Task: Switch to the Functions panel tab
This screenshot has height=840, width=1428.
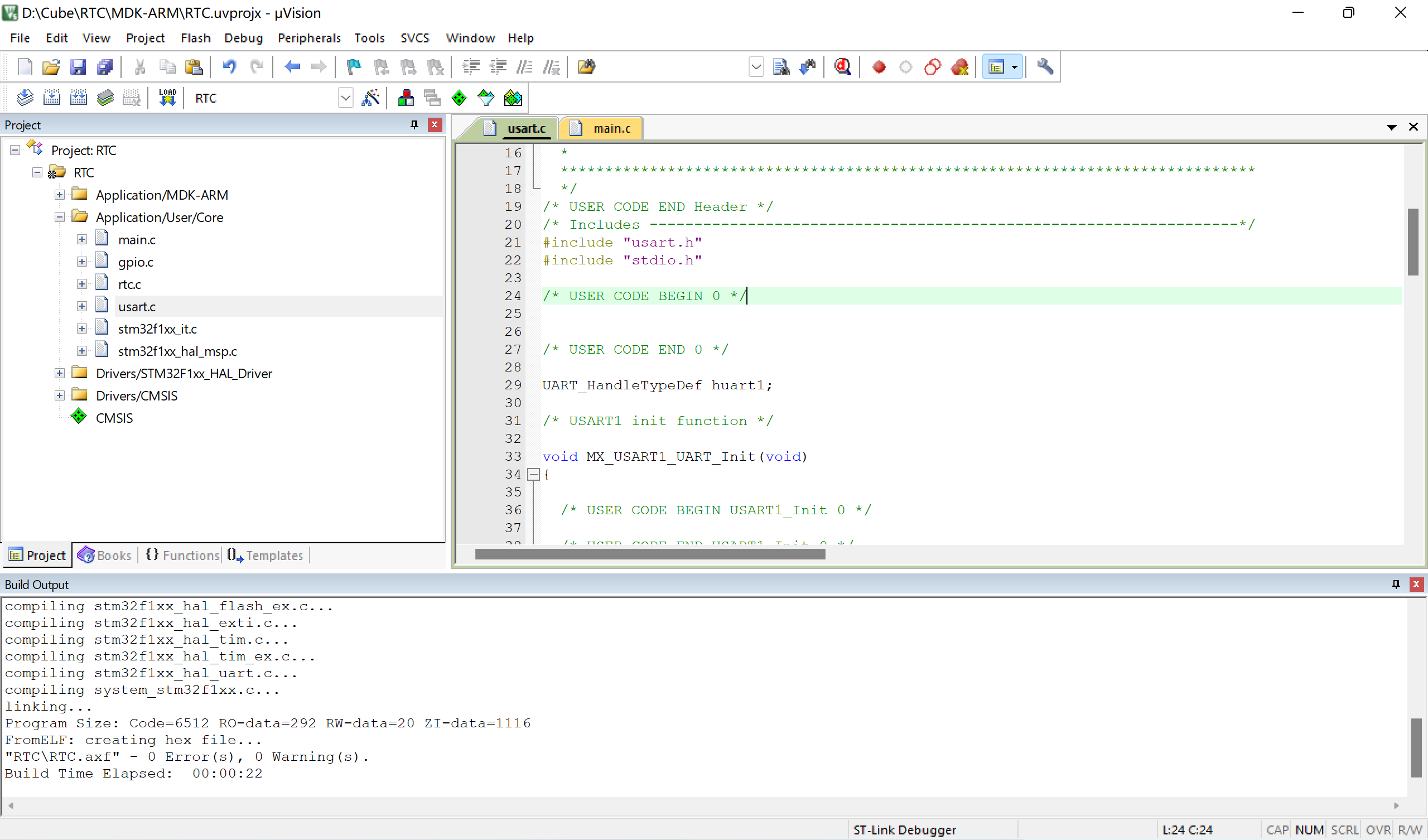Action: 182,556
